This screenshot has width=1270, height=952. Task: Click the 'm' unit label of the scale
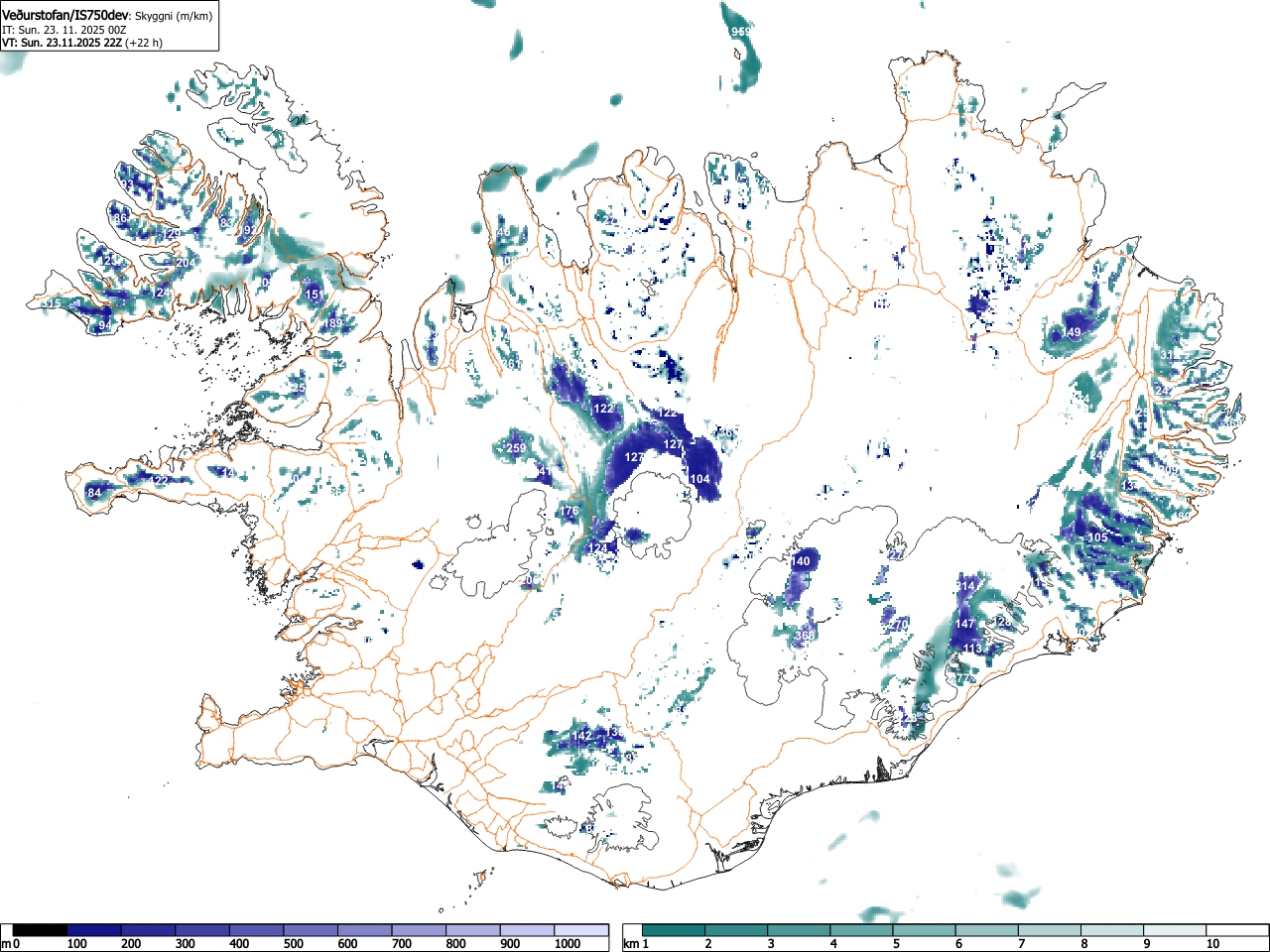(x=5, y=944)
